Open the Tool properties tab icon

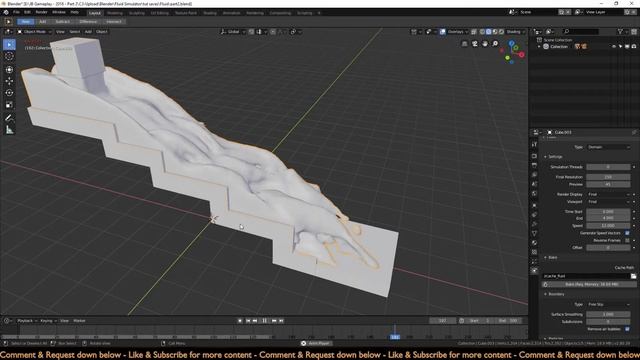(x=534, y=144)
